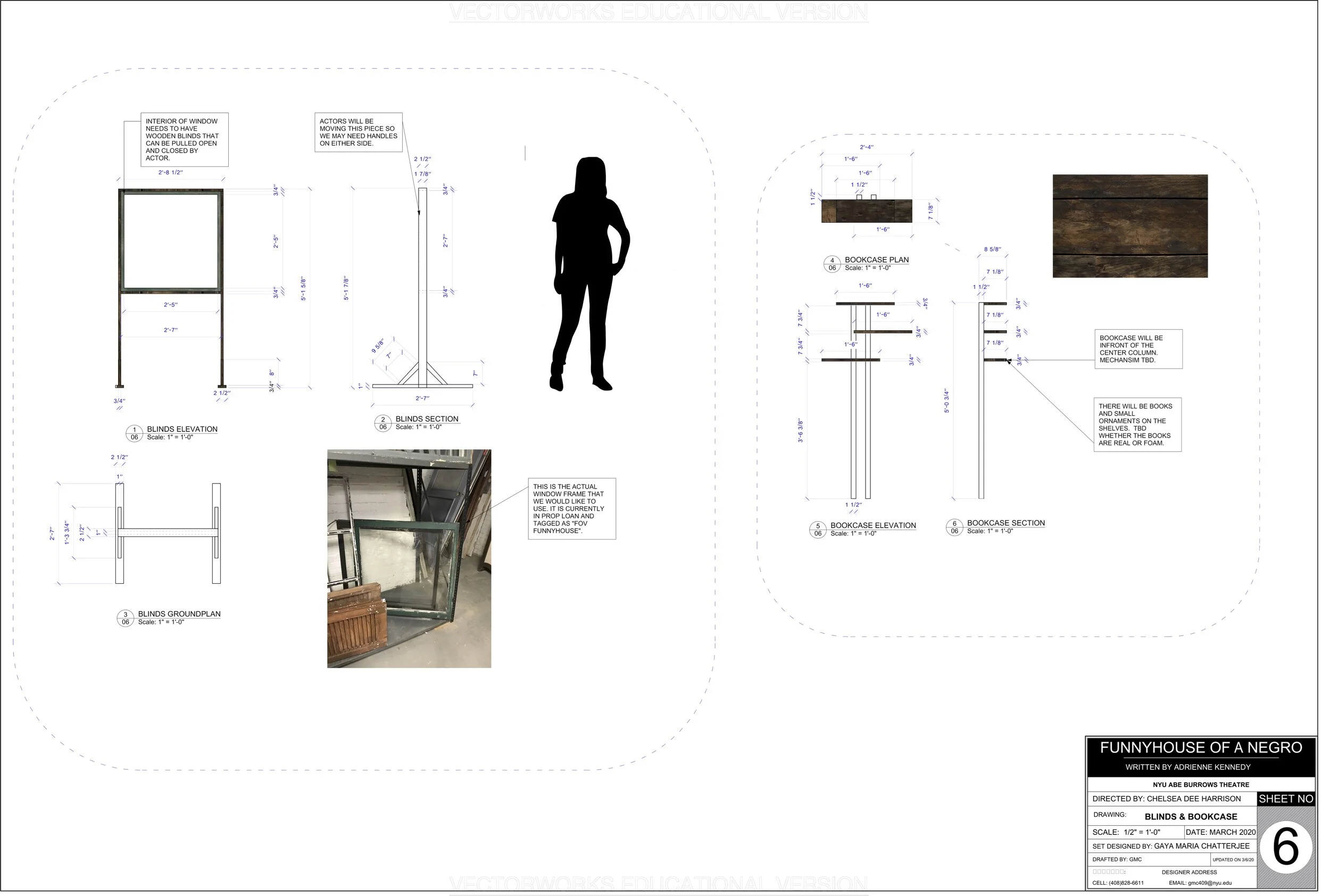The image size is (1330, 896).
Task: Click the Bookcase Plan drawing label
Action: (876, 259)
